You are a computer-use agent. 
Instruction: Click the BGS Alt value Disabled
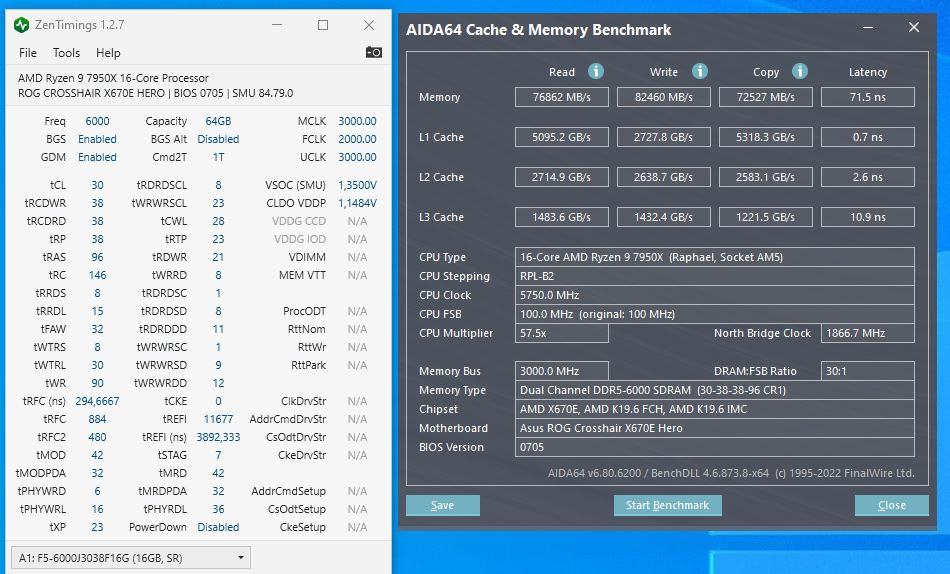point(218,139)
